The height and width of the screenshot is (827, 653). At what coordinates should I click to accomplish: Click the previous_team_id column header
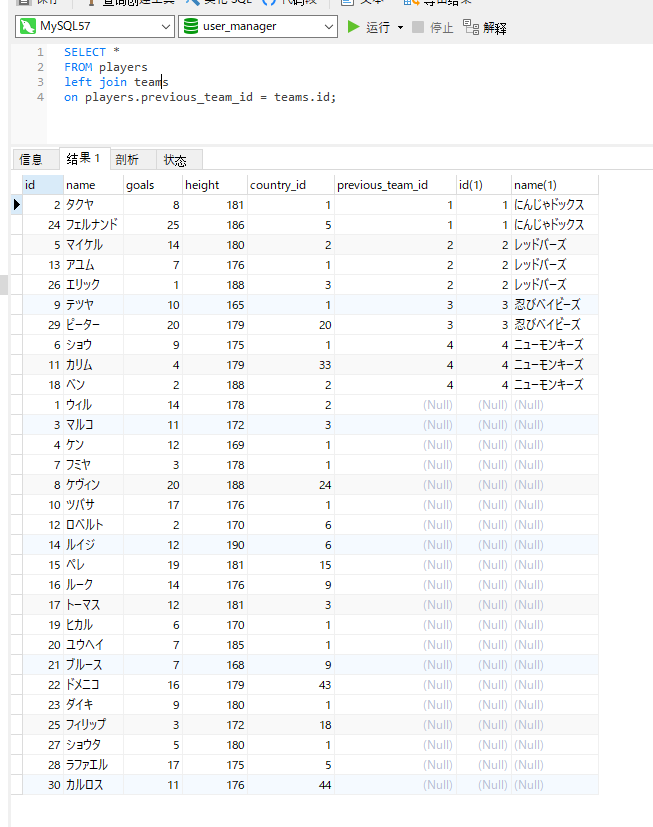pyautogui.click(x=395, y=185)
